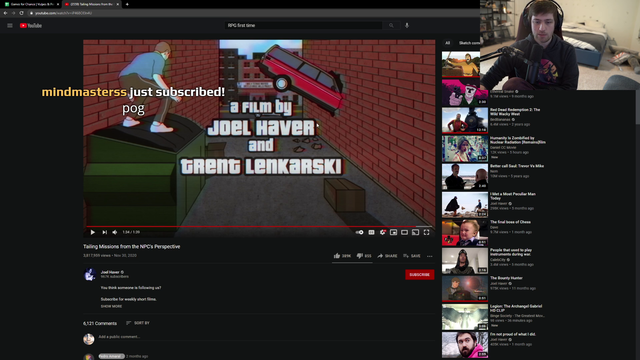The image size is (640, 360).
Task: Expand the description with SHOW MORE
Action: (111, 306)
